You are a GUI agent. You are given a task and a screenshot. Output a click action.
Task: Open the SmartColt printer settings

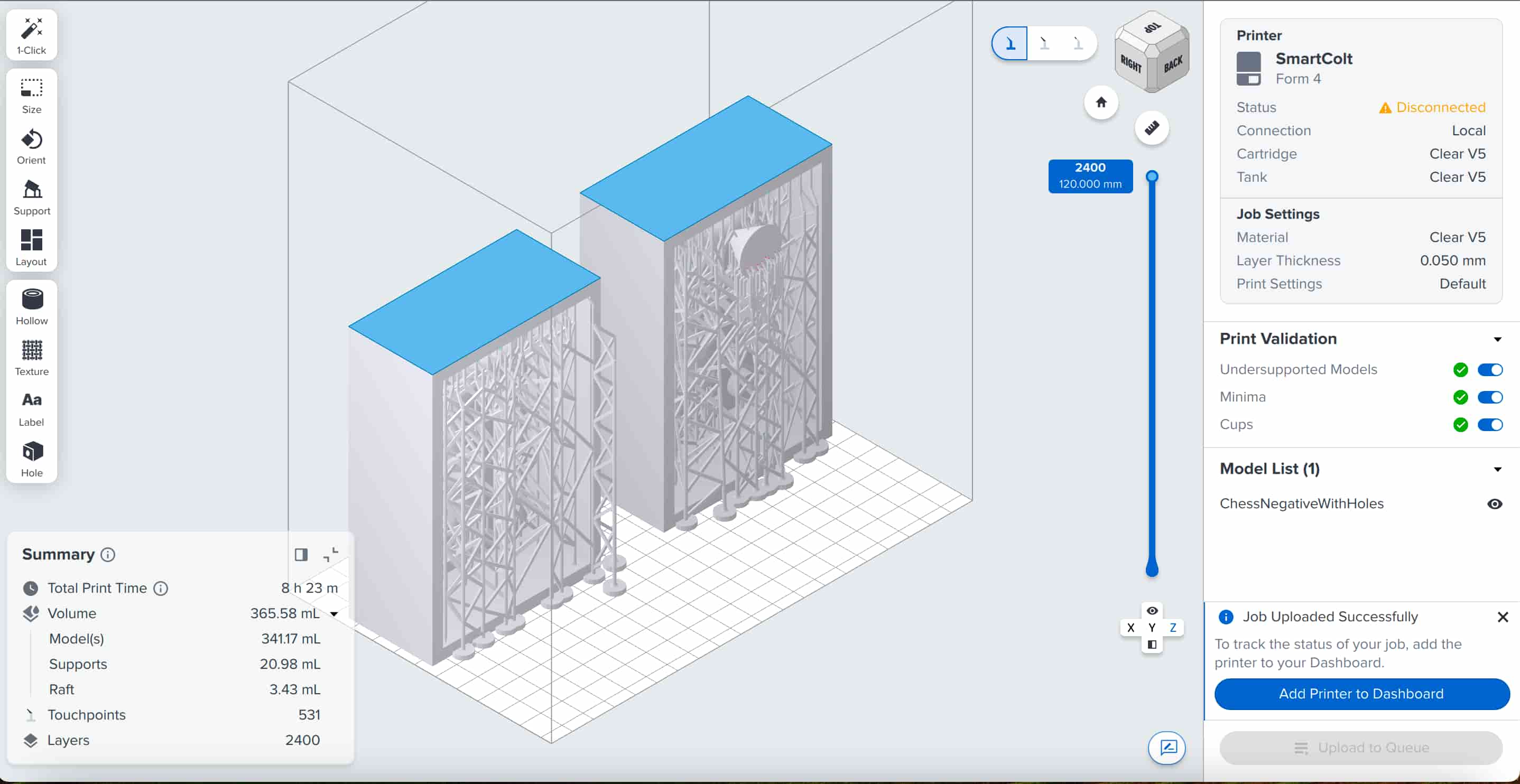point(1313,59)
